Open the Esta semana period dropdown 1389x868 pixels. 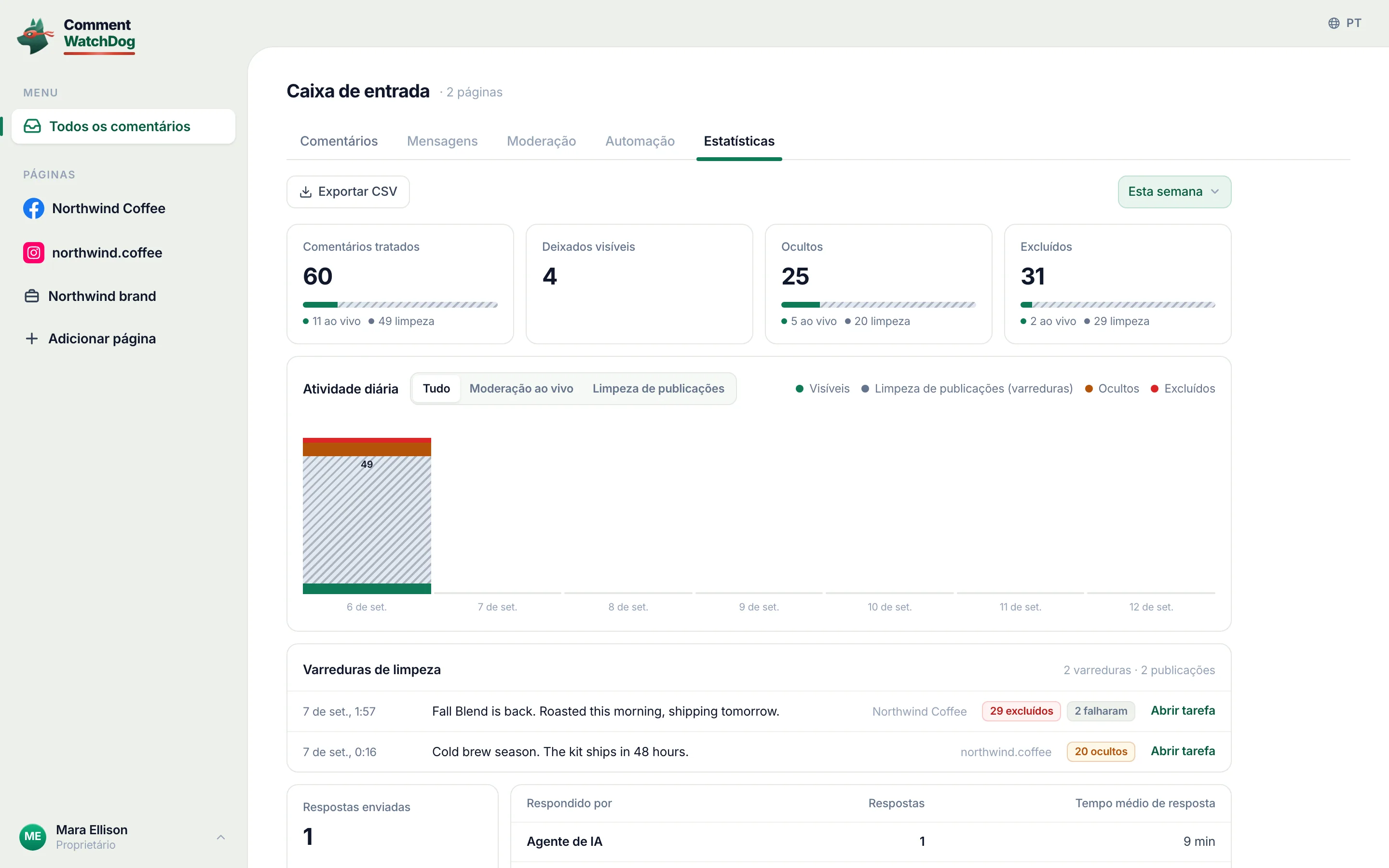point(1174,192)
